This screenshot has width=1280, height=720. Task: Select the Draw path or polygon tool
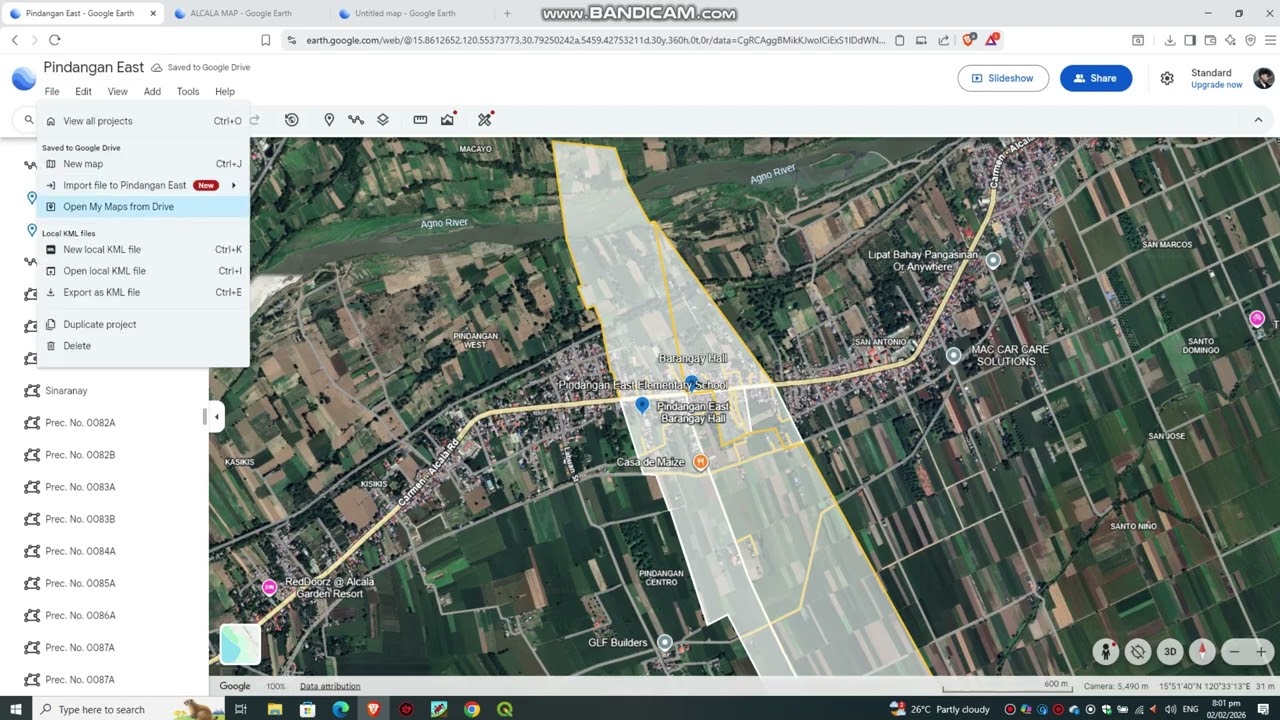pyautogui.click(x=355, y=120)
